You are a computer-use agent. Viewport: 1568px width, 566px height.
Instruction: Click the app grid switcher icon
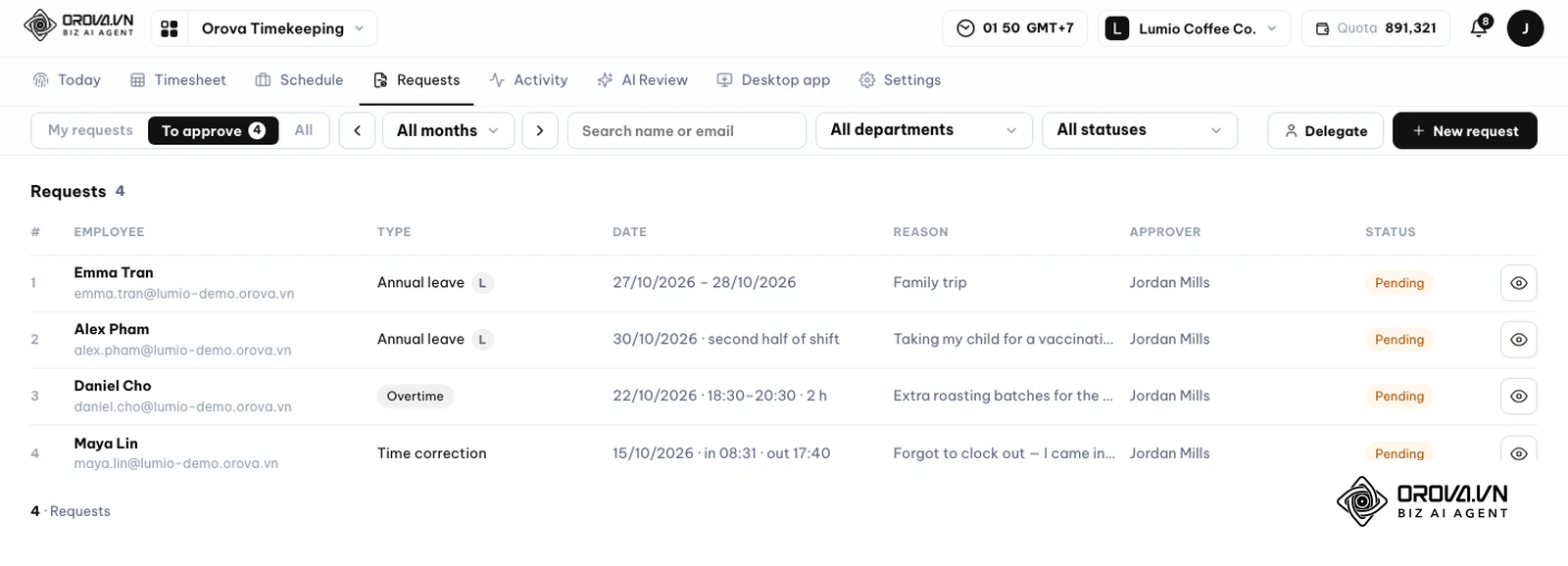click(170, 28)
